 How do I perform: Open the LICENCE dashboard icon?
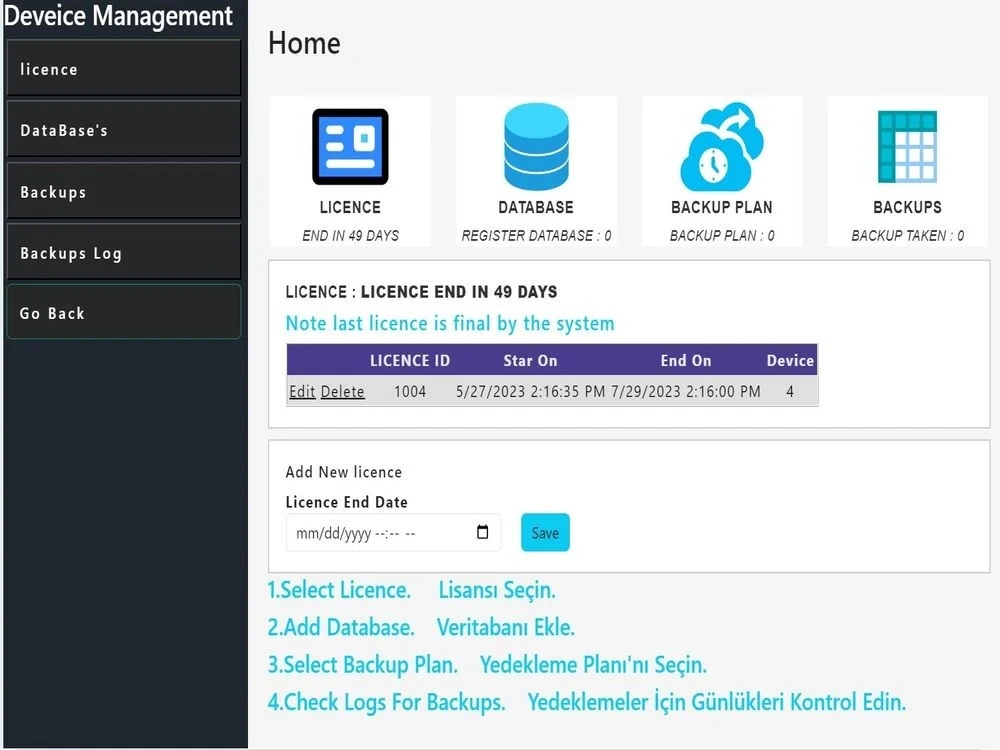point(350,146)
